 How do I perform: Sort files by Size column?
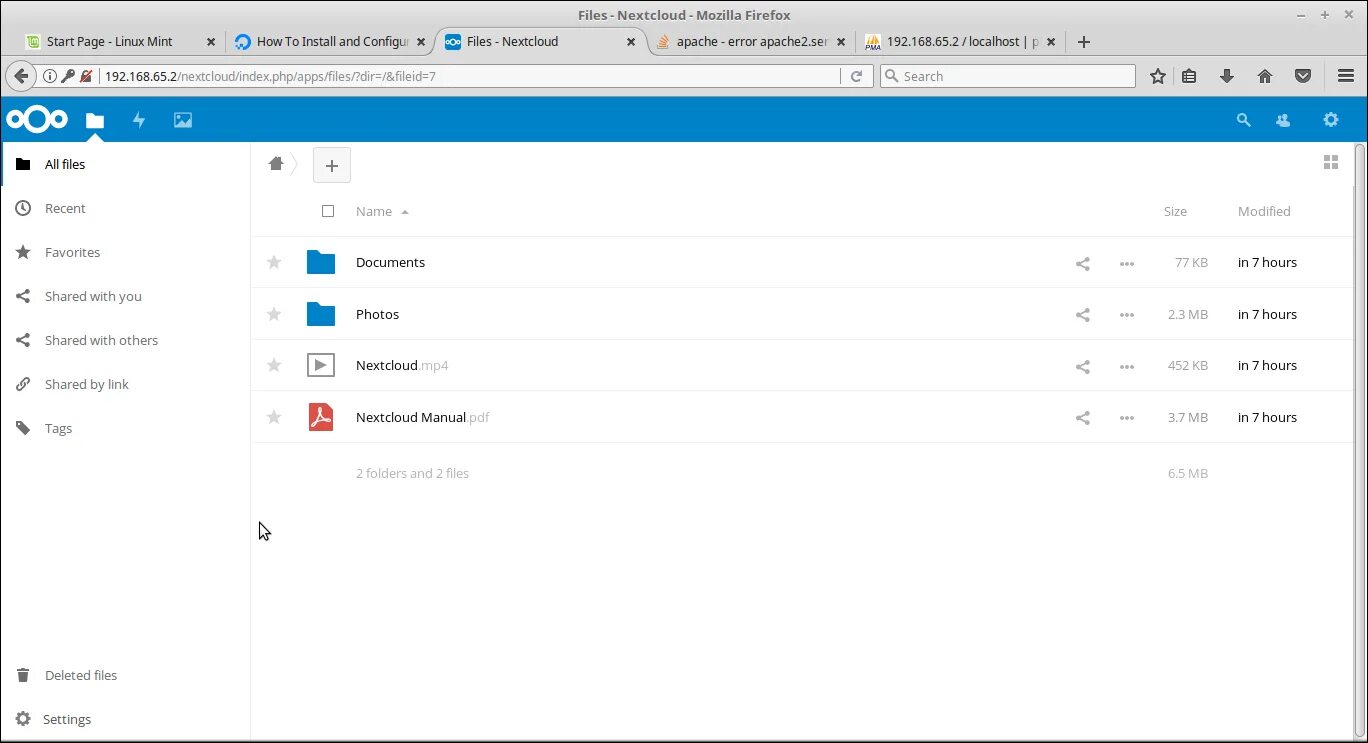pos(1175,211)
